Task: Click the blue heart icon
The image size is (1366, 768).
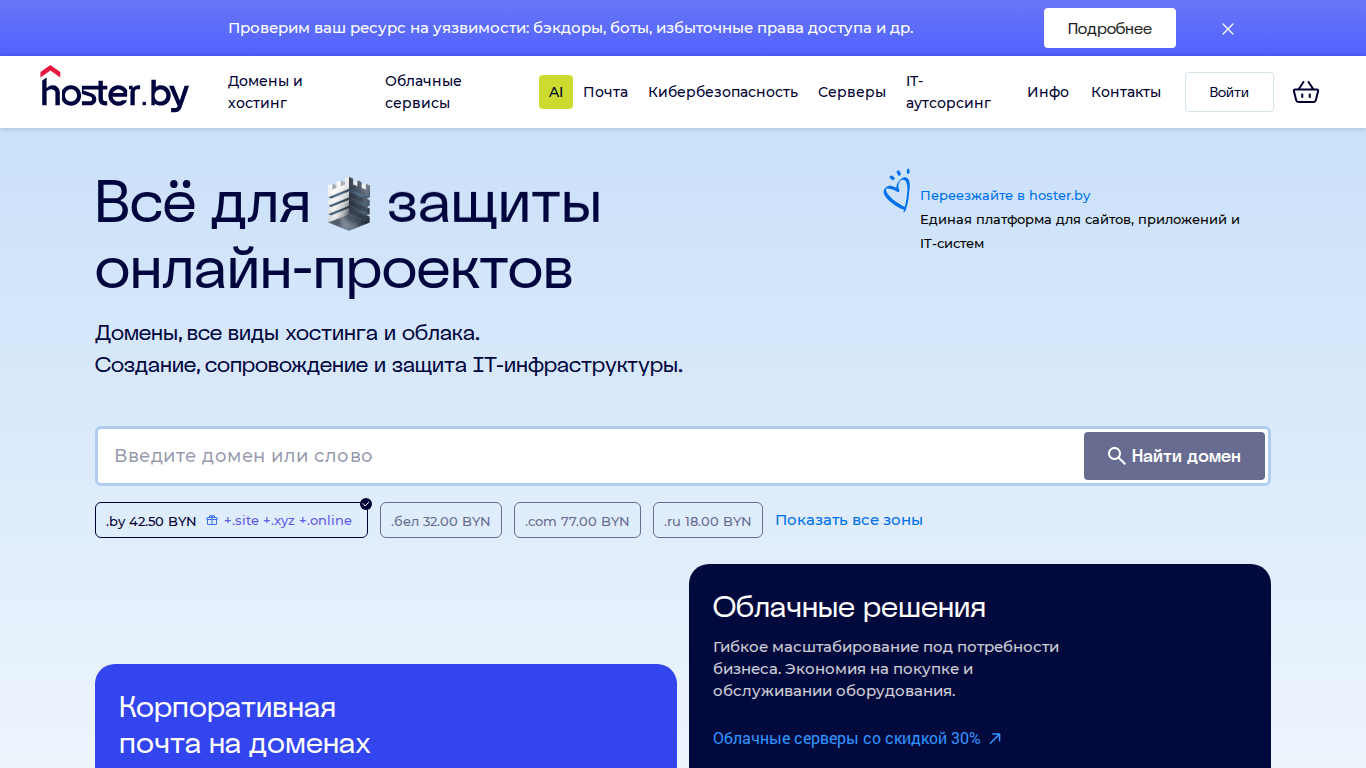Action: (x=897, y=190)
